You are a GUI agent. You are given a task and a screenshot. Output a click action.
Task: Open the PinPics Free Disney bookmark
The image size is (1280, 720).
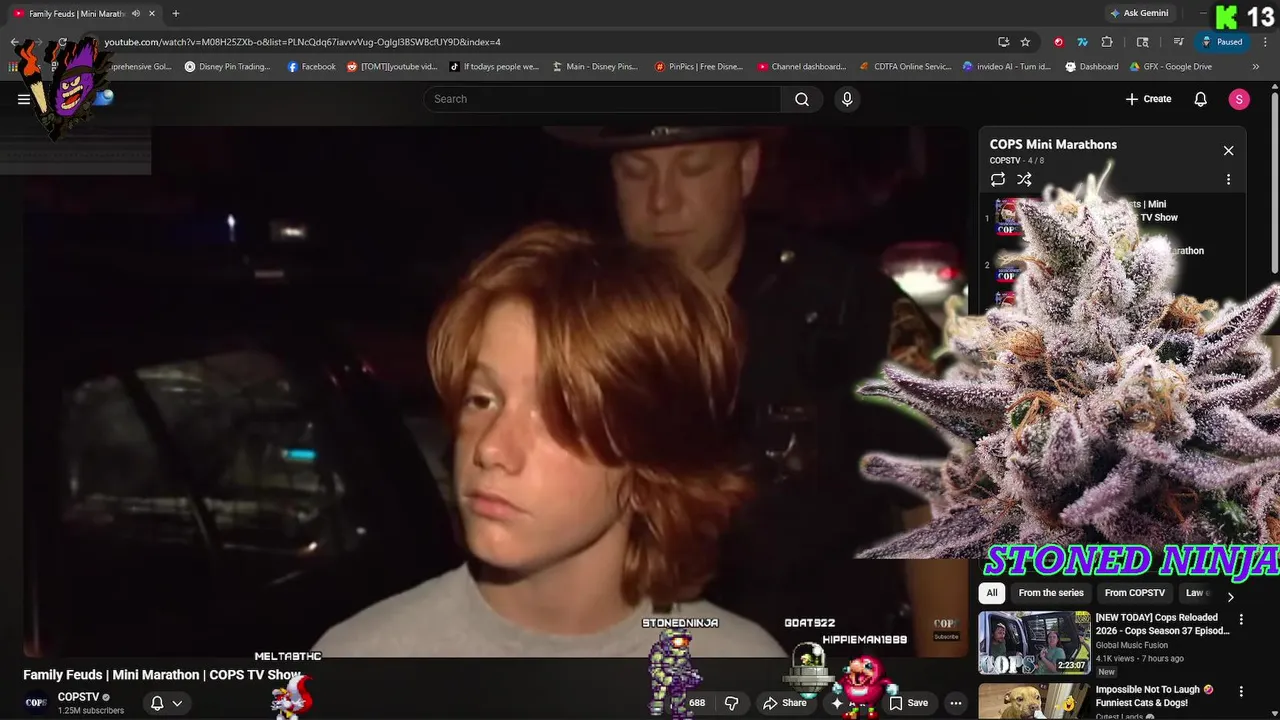(x=699, y=67)
